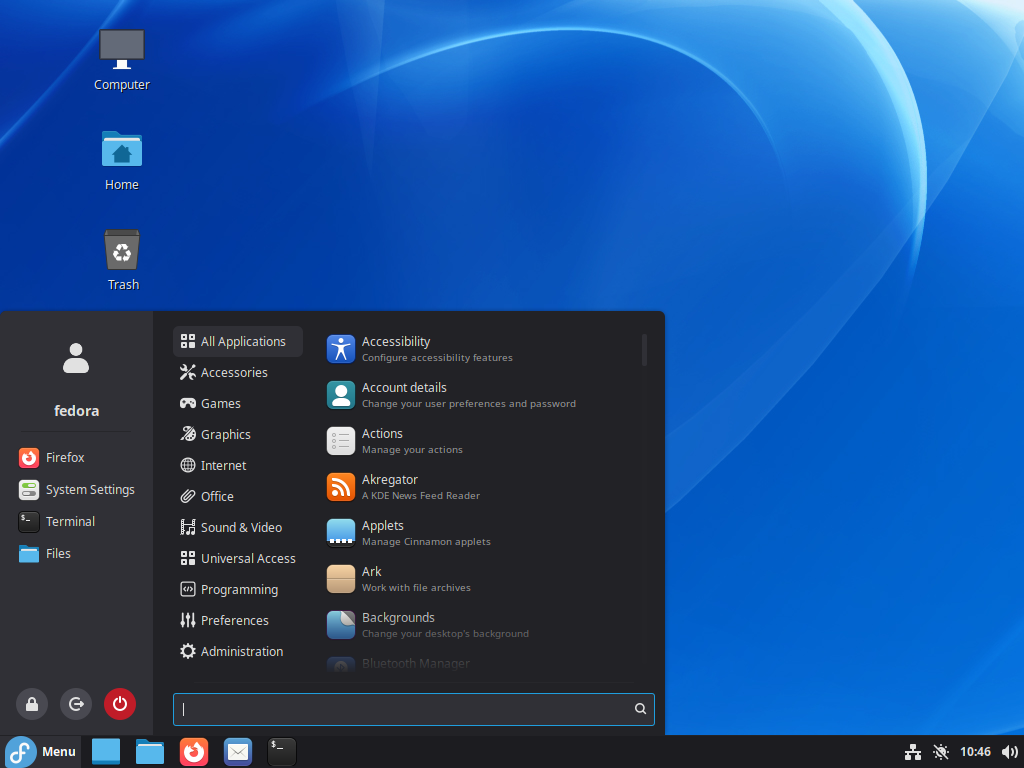Open file manager from taskbar
Viewport: 1024px width, 768px height.
pyautogui.click(x=150, y=752)
